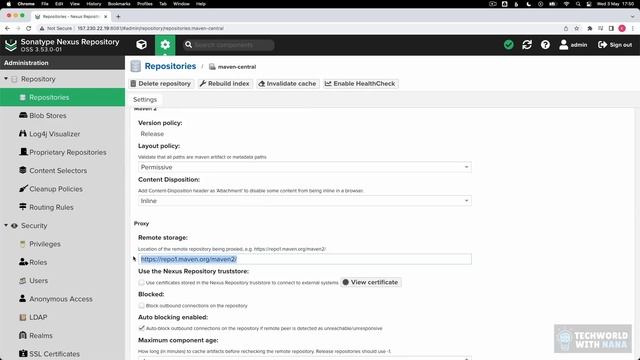Open the Wi-Fi menu bar icon
The height and width of the screenshot is (360, 640).
coord(566,4)
